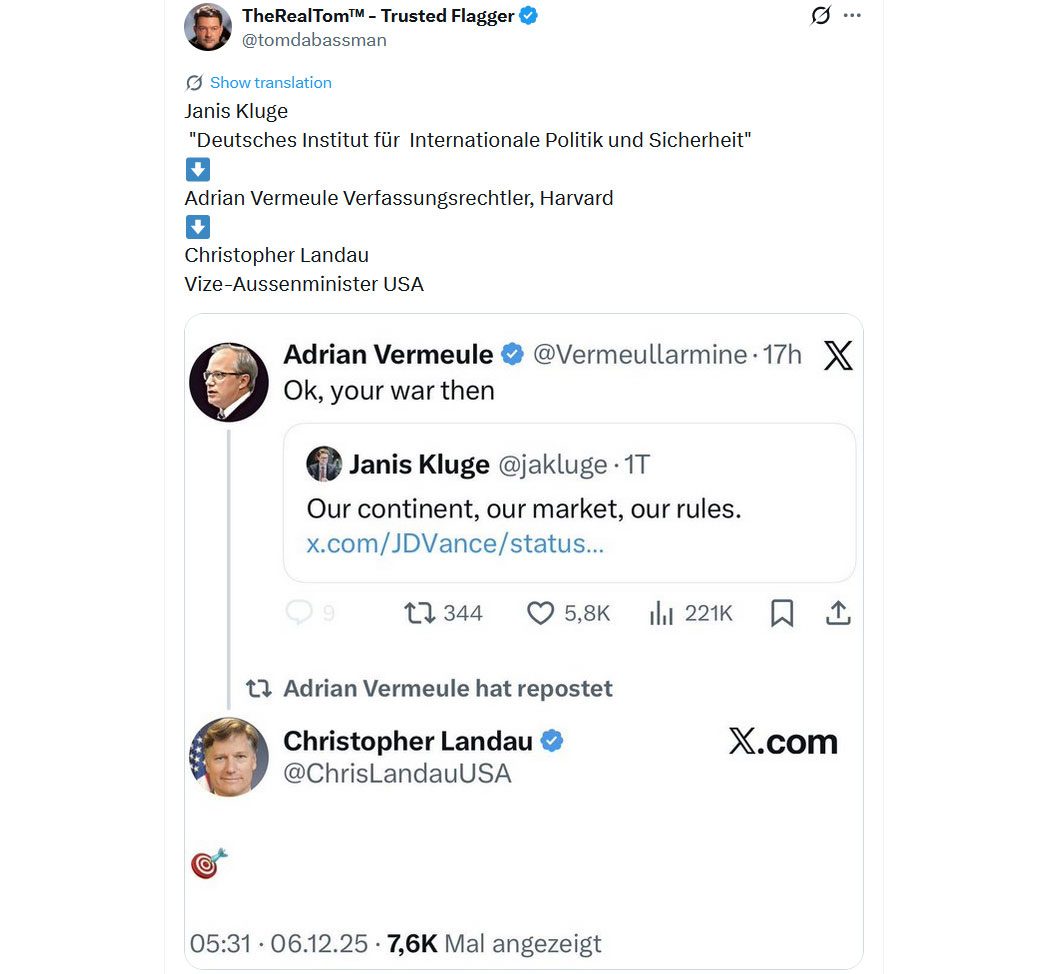Click the dart target emoji

[x=209, y=862]
